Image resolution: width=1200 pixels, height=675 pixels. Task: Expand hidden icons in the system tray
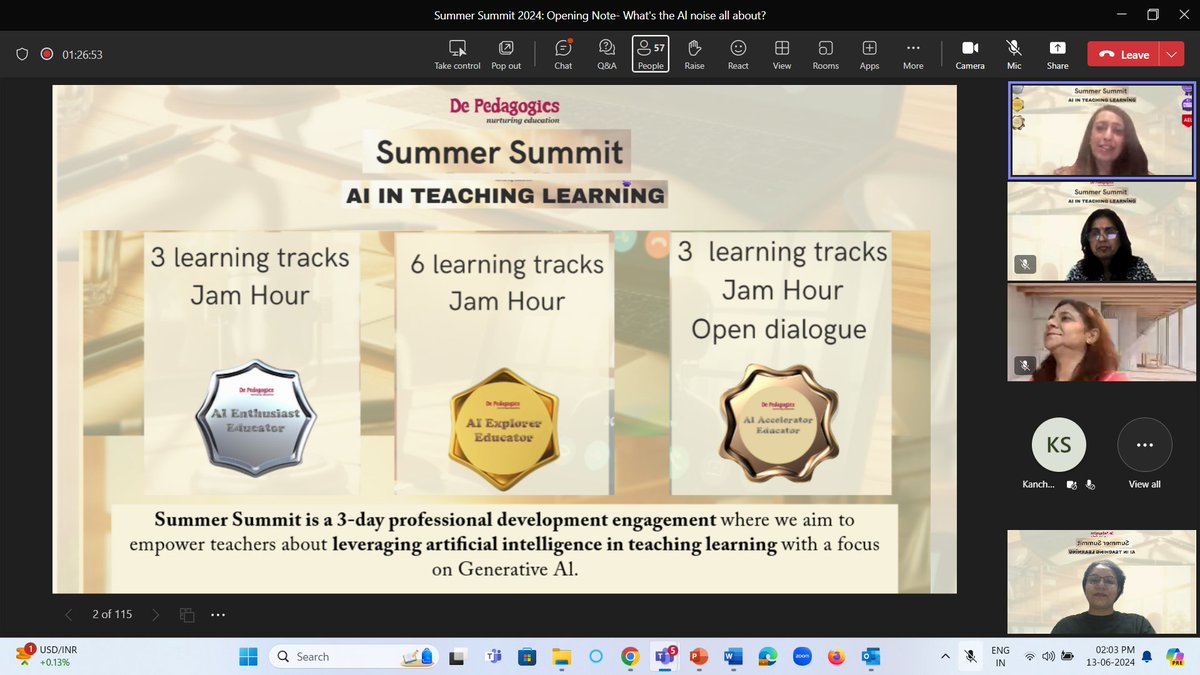click(x=944, y=656)
